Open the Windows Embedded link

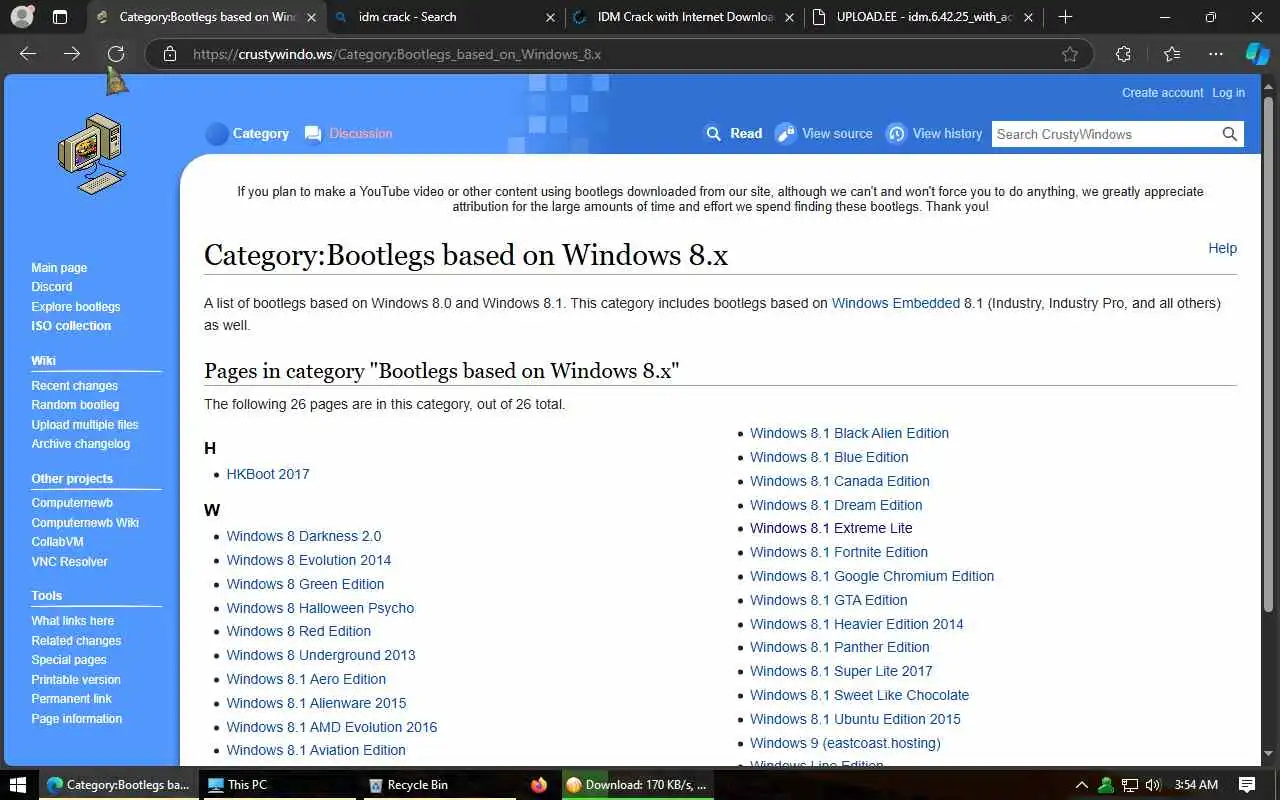tap(895, 303)
